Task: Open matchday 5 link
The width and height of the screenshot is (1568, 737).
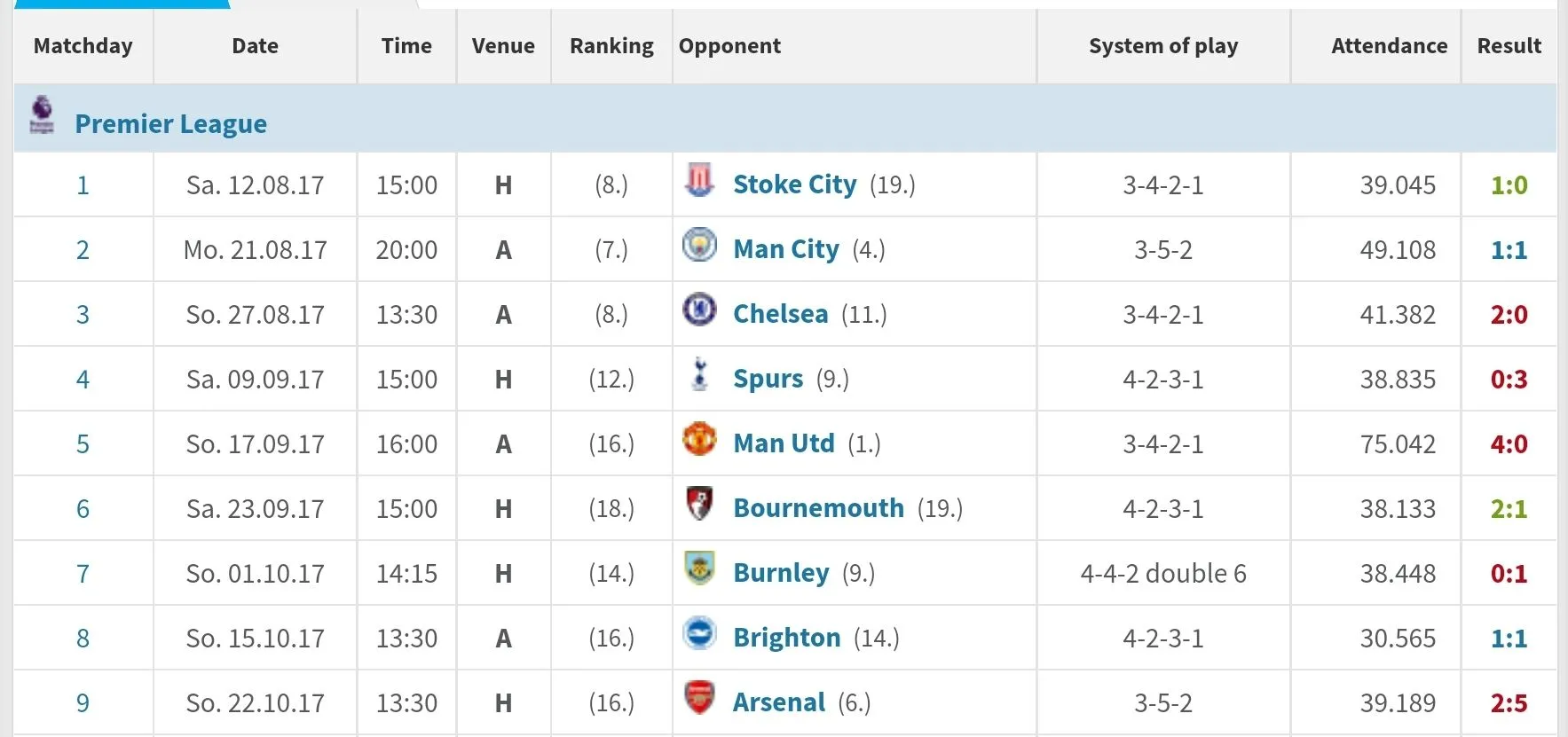Action: (x=83, y=444)
